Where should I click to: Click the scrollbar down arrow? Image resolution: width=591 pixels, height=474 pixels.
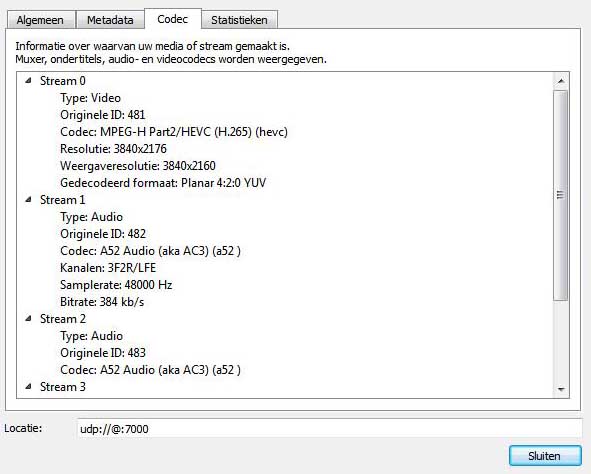click(x=561, y=389)
